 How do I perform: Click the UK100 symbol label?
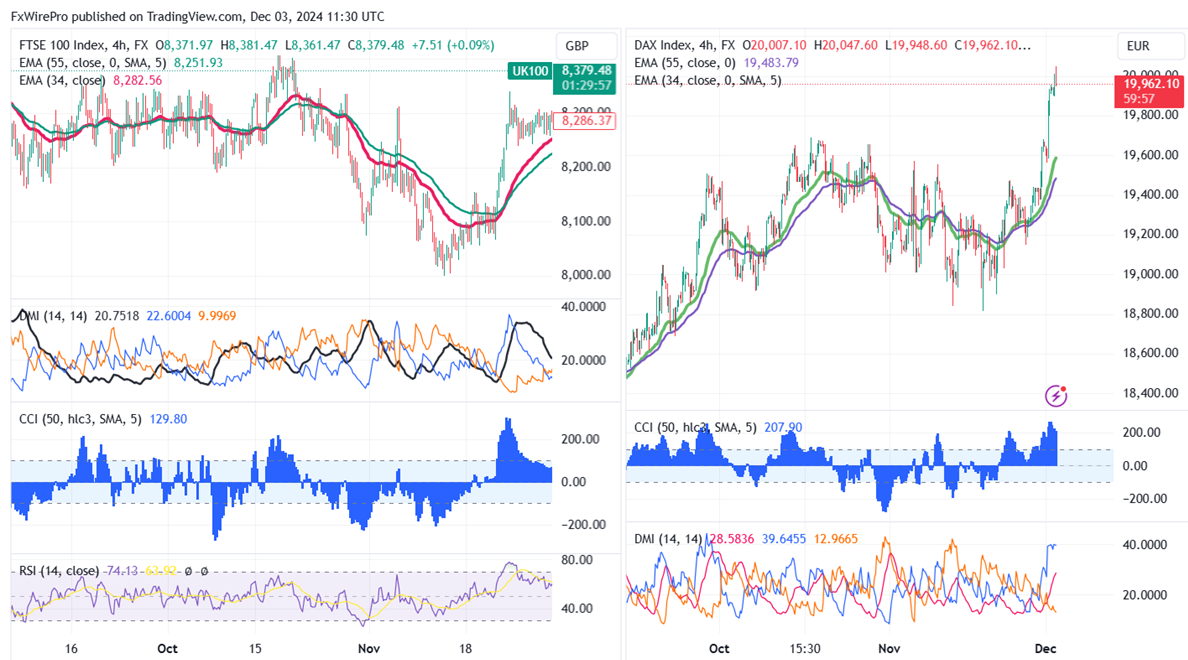coord(530,71)
